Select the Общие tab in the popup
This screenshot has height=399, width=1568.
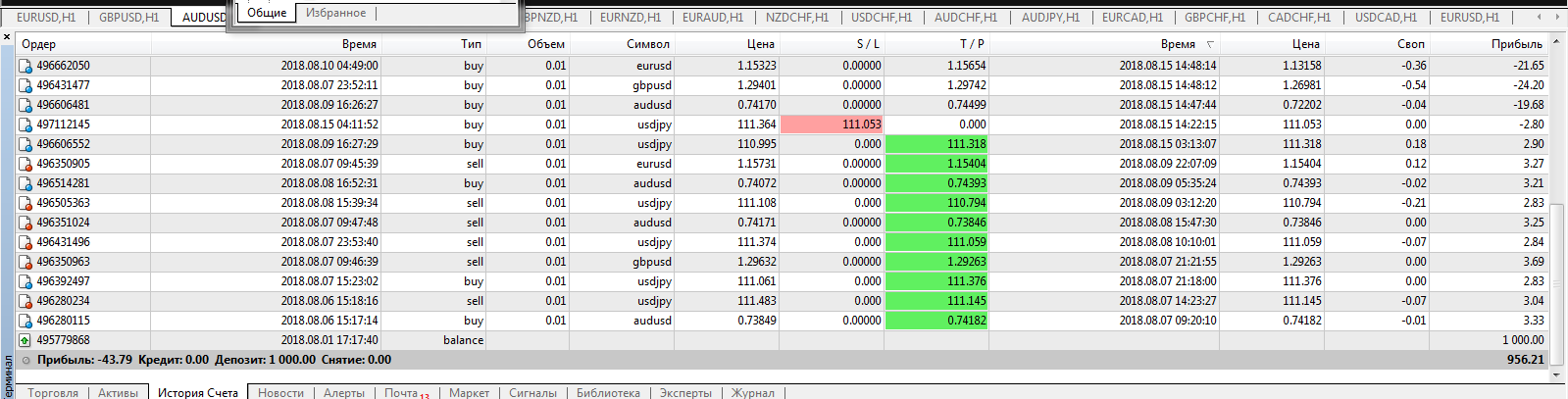pos(267,13)
